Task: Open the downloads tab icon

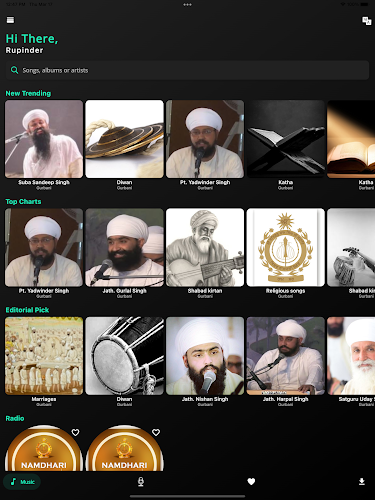Action: 362,481
